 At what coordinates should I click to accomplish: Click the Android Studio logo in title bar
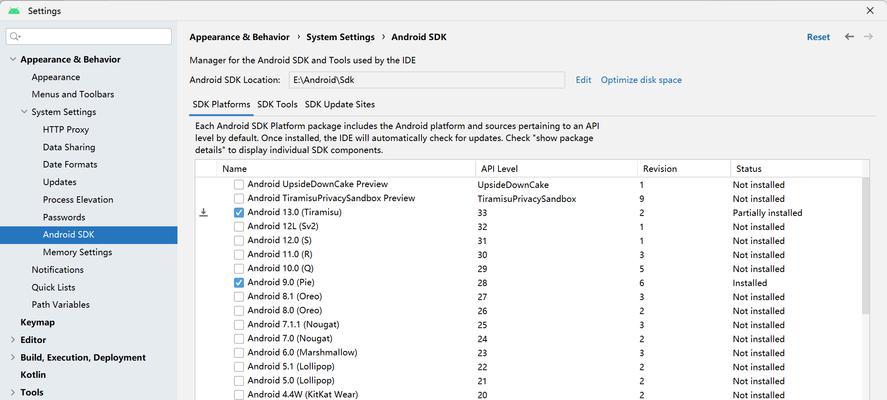coord(14,11)
